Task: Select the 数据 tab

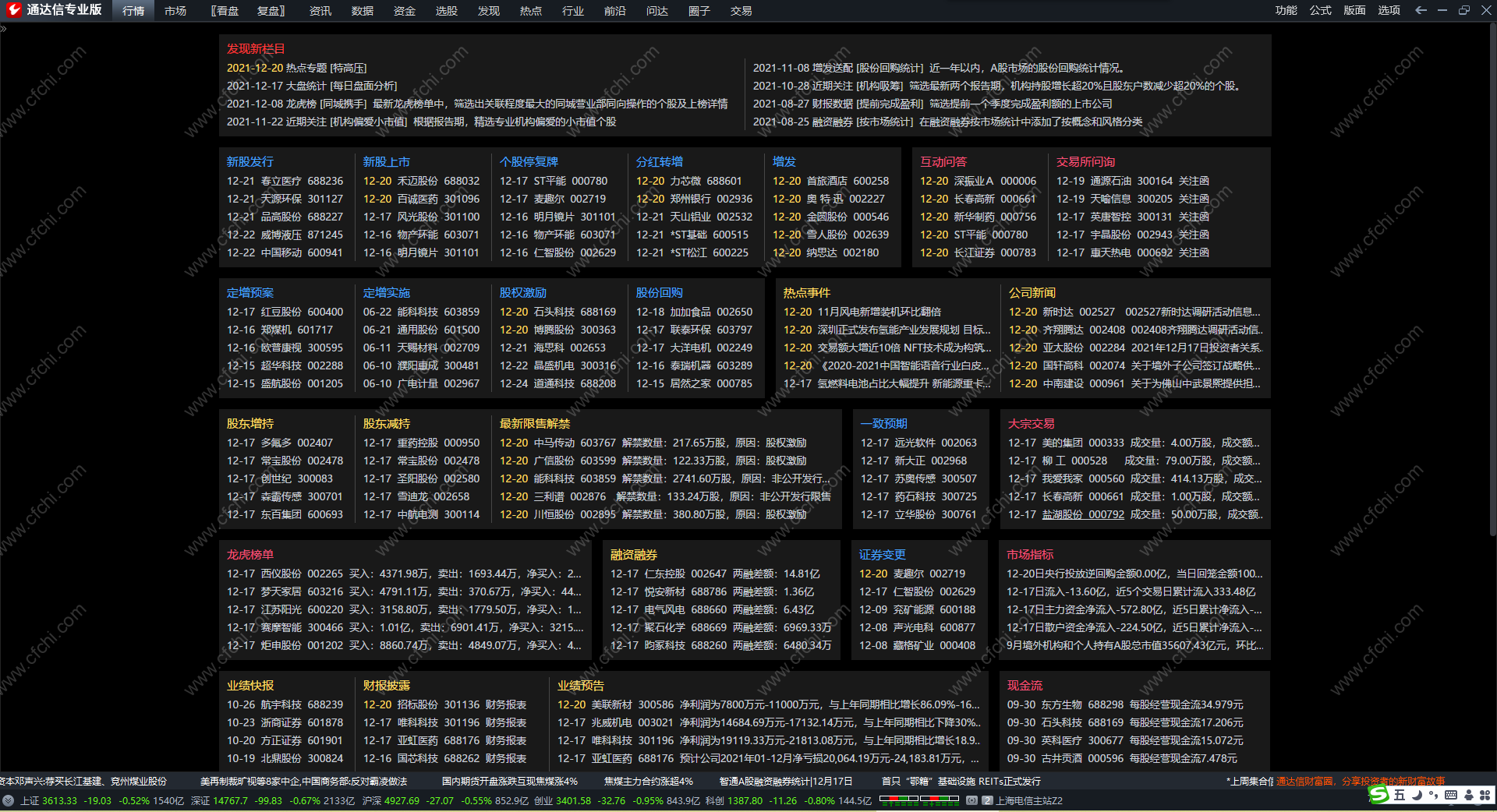Action: point(363,11)
